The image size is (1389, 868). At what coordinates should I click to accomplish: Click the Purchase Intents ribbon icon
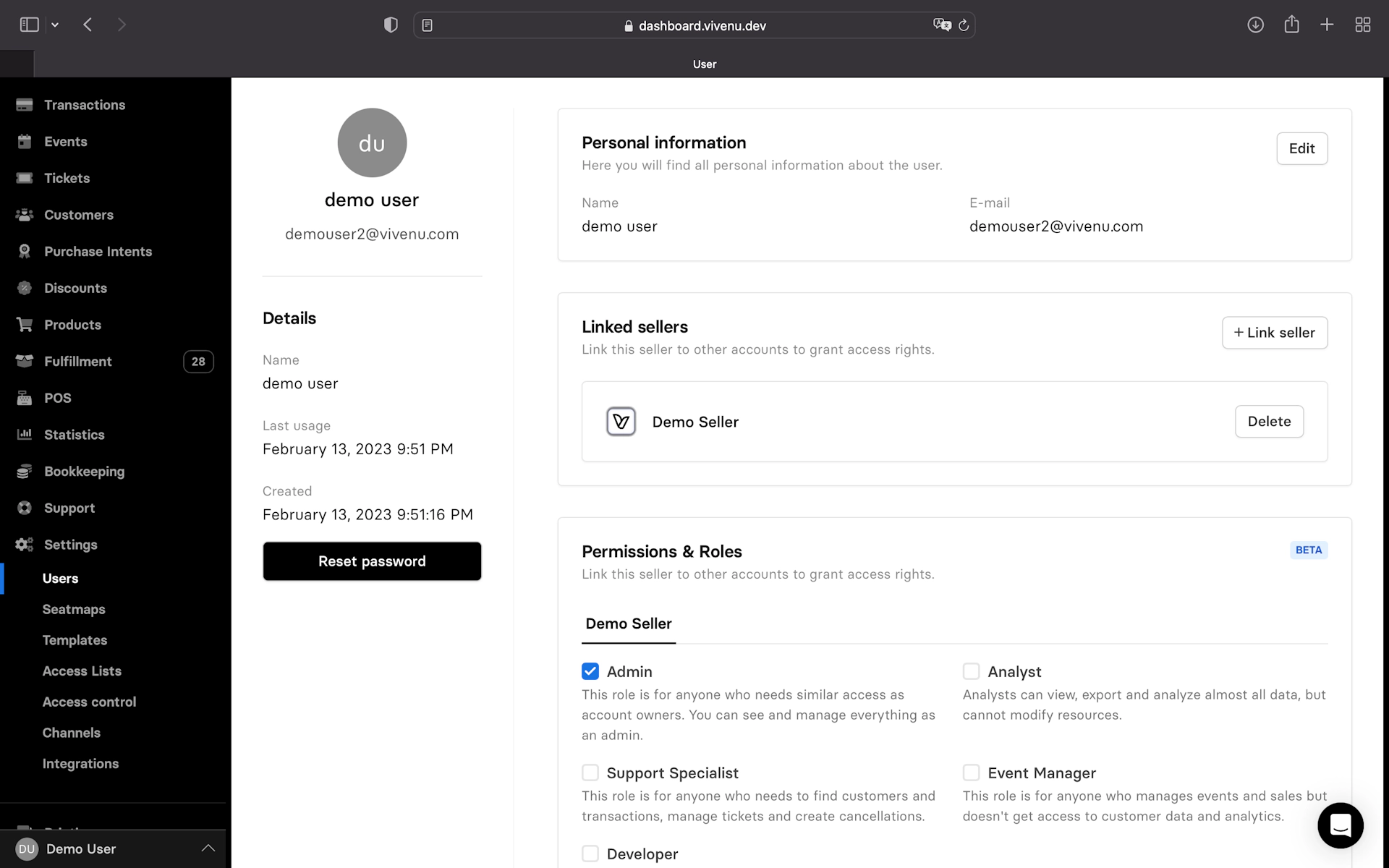25,251
